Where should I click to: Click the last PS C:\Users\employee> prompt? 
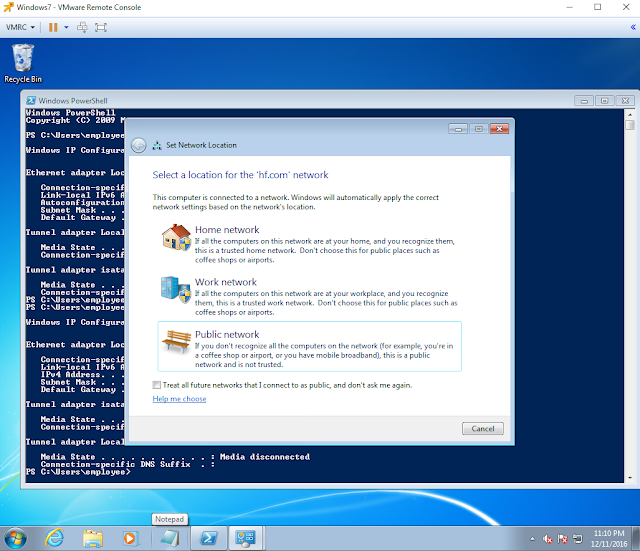78,472
